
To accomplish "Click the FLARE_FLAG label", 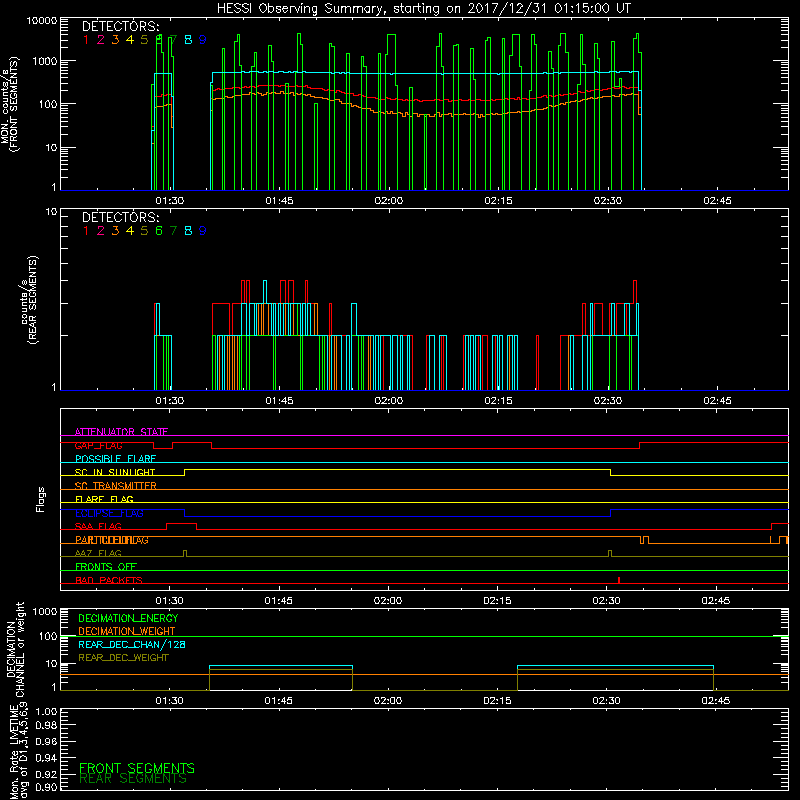I will pos(104,499).
